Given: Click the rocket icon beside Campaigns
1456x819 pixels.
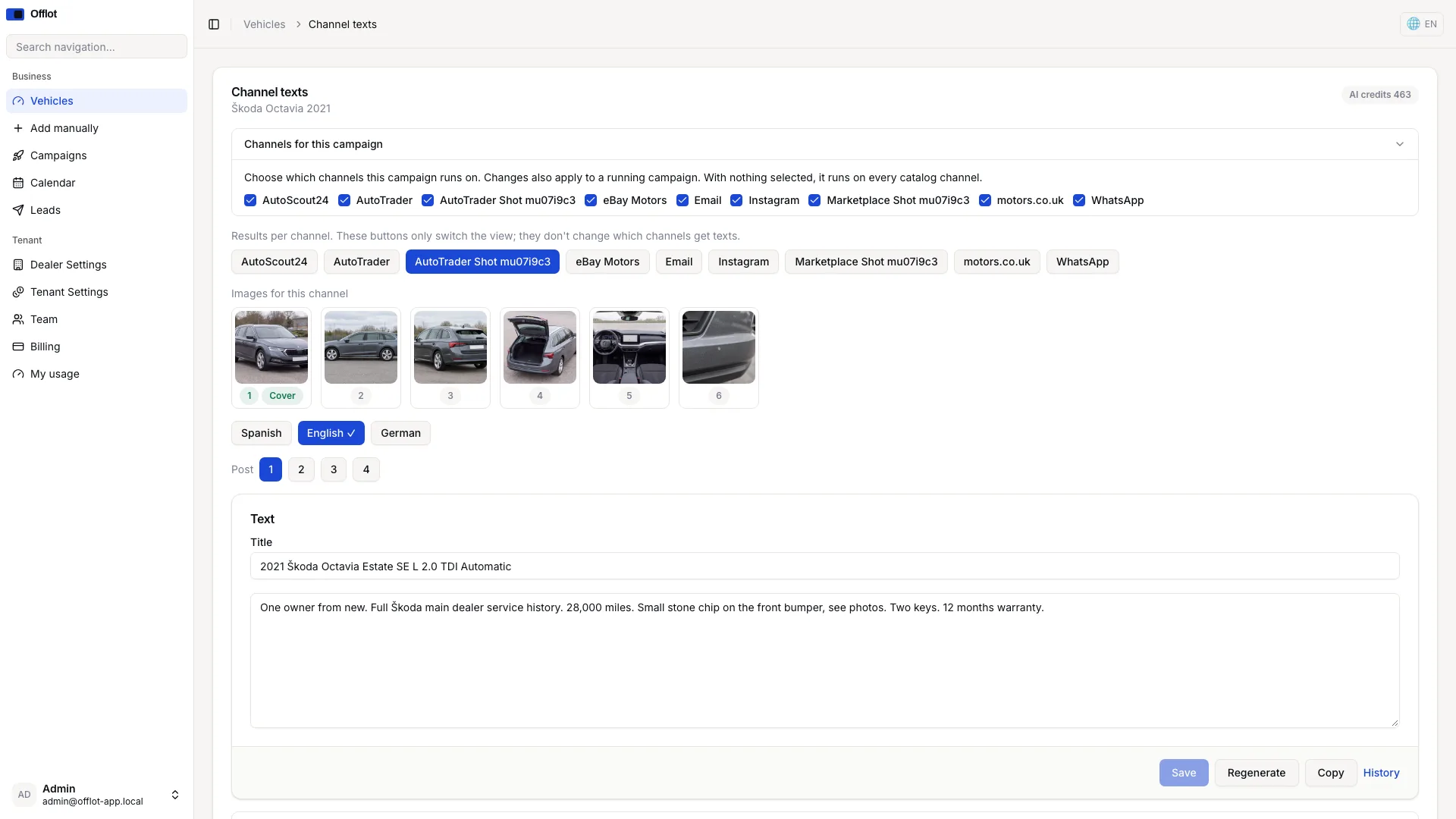Looking at the screenshot, I should [18, 155].
